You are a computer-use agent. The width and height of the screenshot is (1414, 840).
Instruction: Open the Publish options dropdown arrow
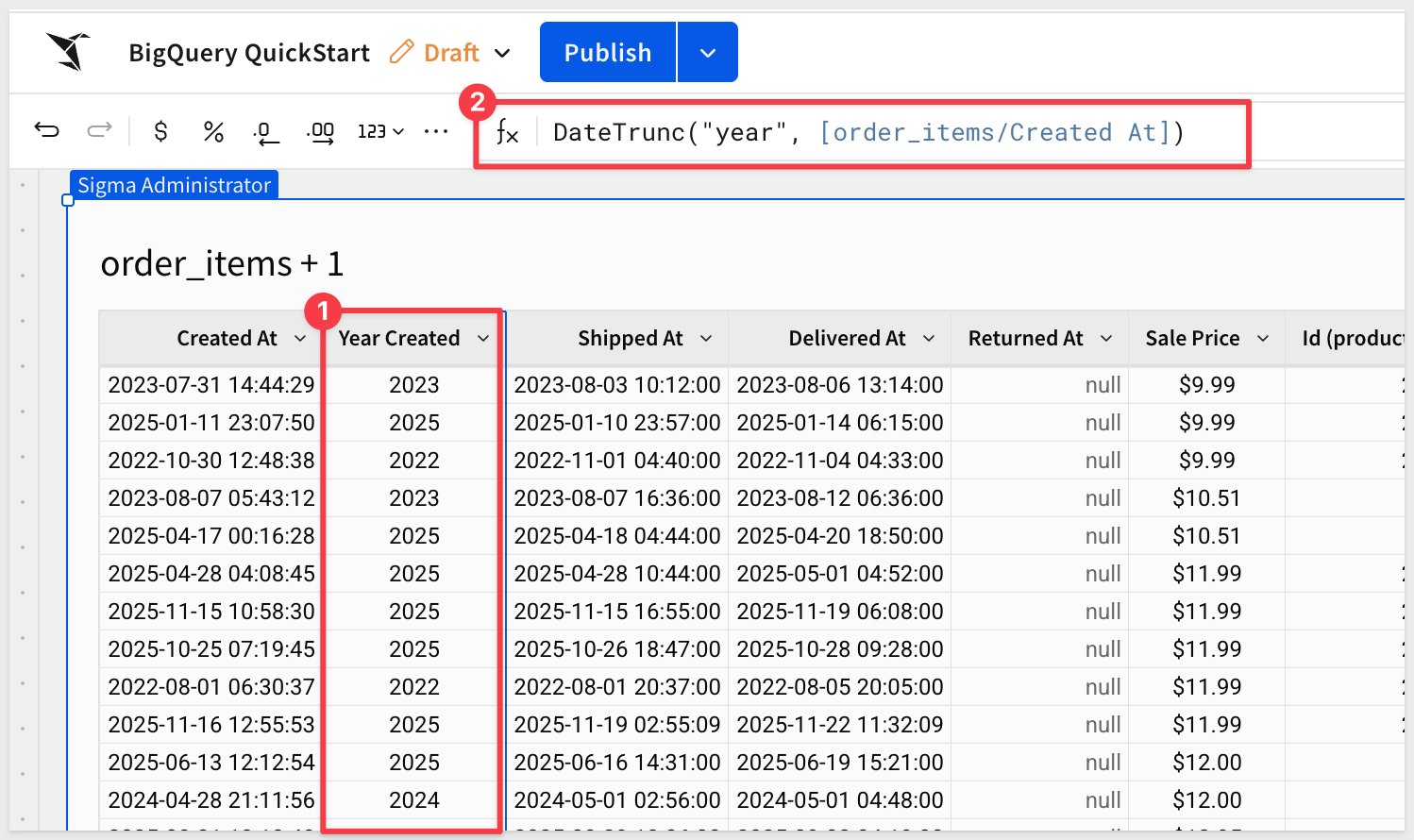pos(708,53)
